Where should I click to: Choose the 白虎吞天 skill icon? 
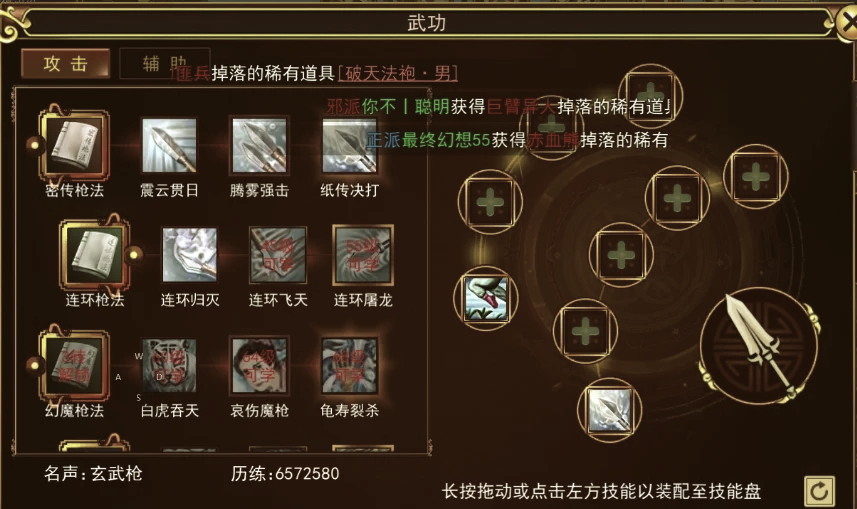pyautogui.click(x=169, y=366)
